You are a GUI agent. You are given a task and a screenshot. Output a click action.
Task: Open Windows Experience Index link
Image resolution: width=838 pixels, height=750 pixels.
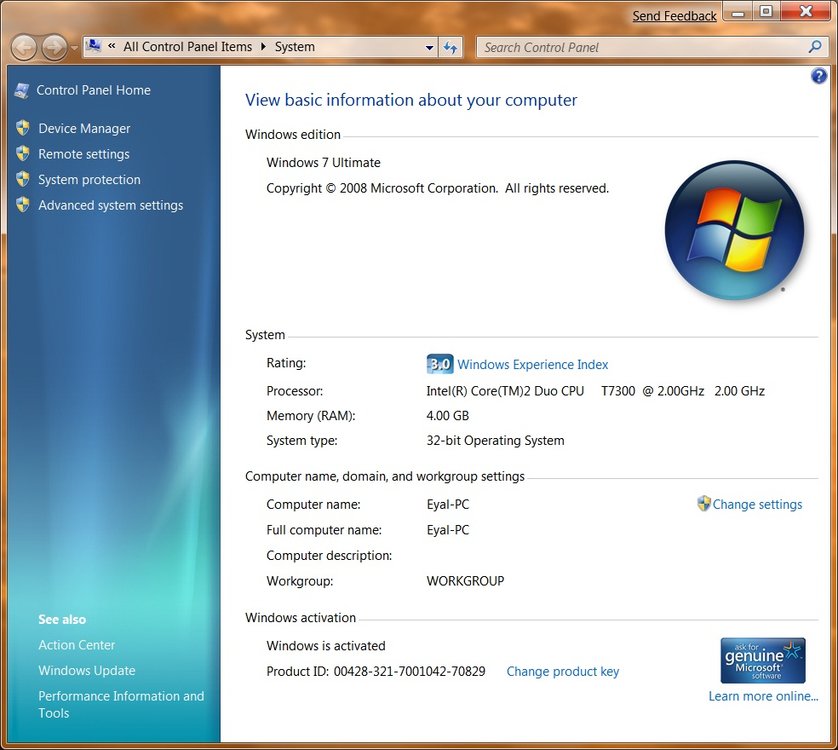click(x=533, y=365)
